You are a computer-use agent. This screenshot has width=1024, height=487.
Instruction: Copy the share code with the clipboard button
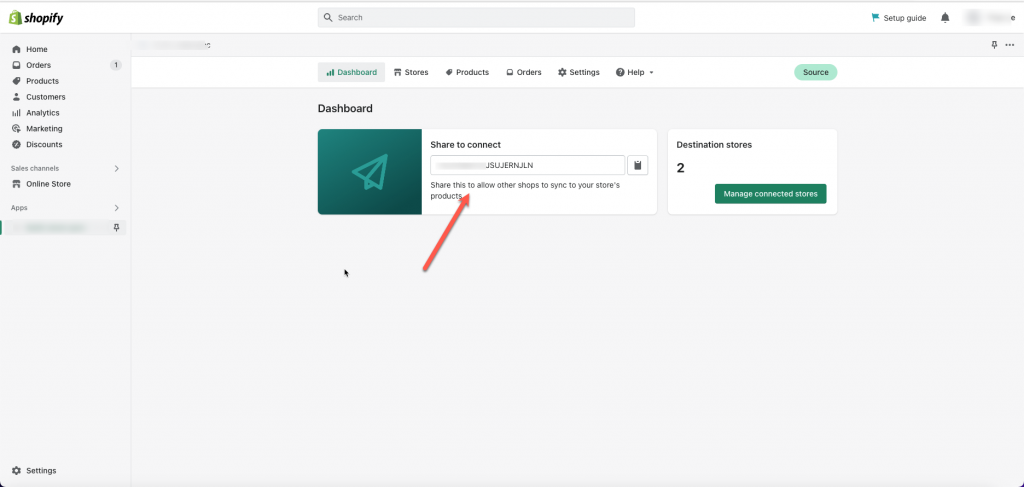tap(637, 165)
